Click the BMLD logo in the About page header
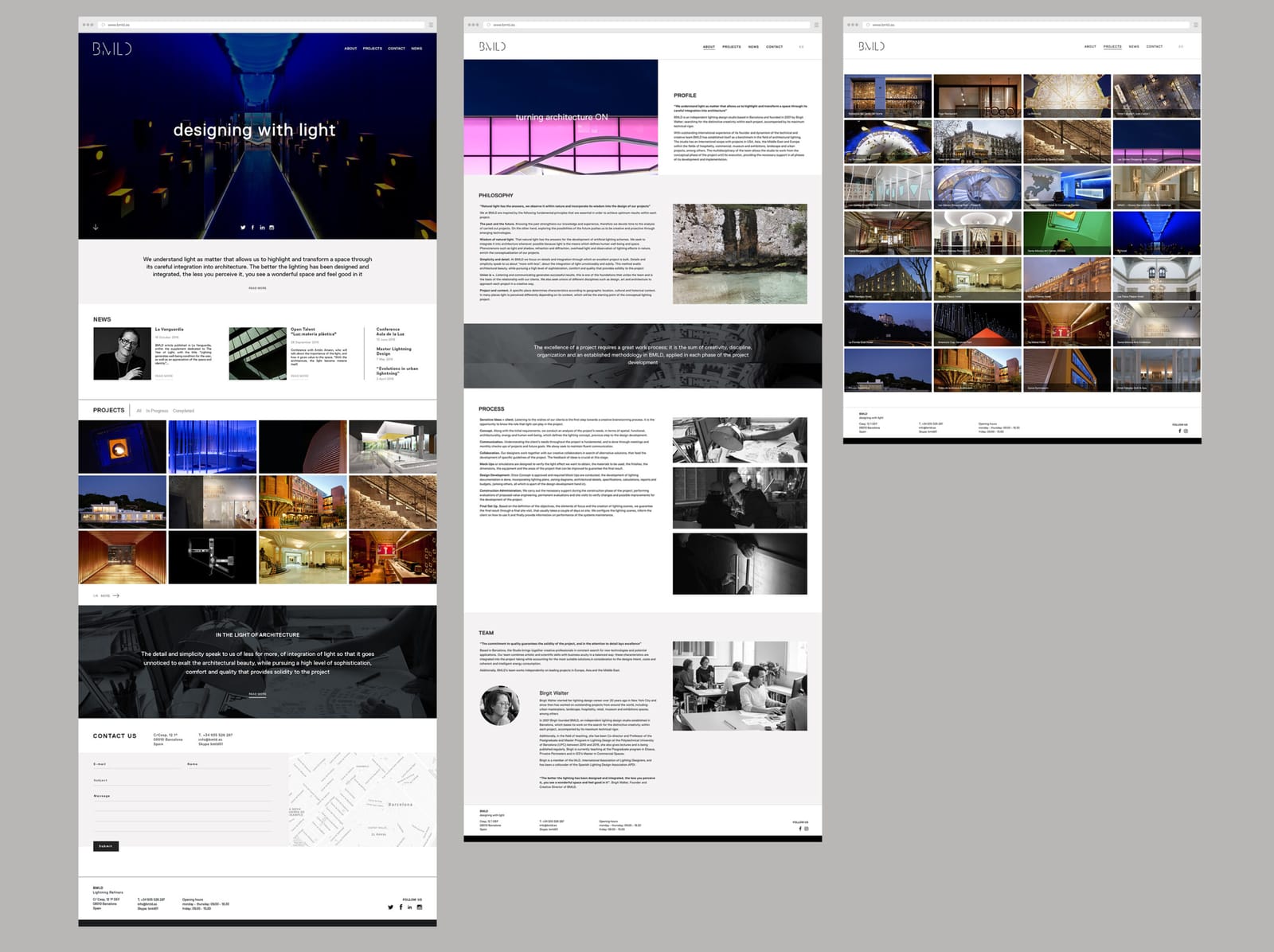Screen dimensions: 1274x952 pos(492,46)
